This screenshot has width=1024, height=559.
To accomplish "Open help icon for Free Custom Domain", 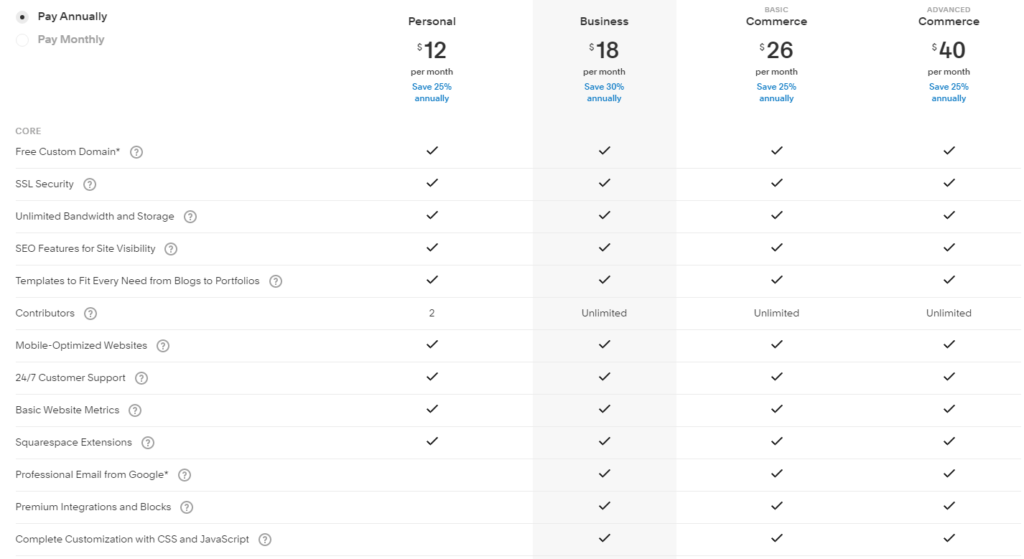I will 136,152.
